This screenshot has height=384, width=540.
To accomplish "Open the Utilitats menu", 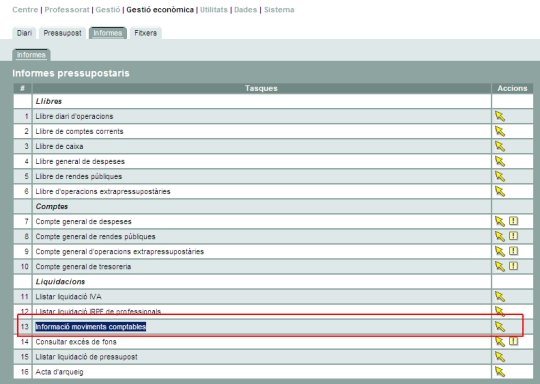I will pyautogui.click(x=214, y=10).
